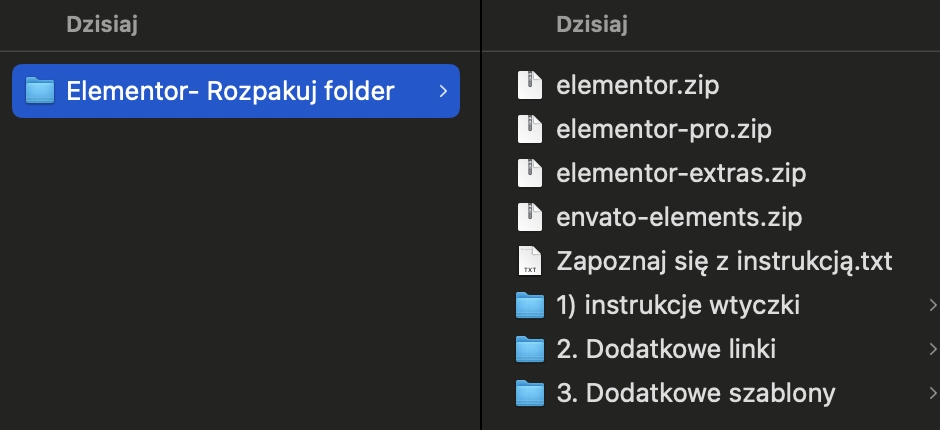
Task: Click the envato-elements.zip archive icon
Action: click(529, 217)
